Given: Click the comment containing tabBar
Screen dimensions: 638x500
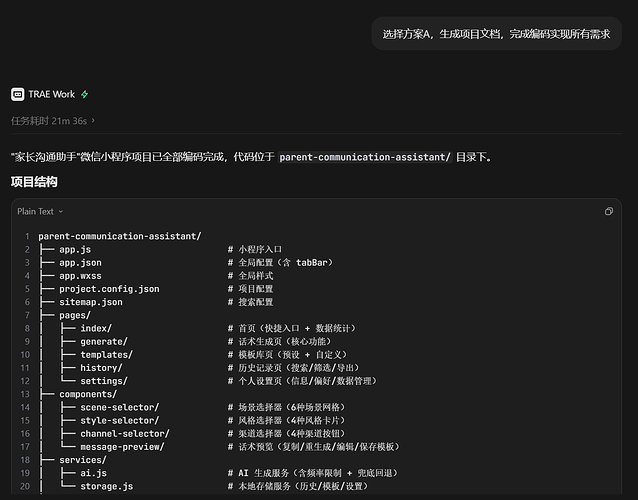Looking at the screenshot, I should click(280, 263).
